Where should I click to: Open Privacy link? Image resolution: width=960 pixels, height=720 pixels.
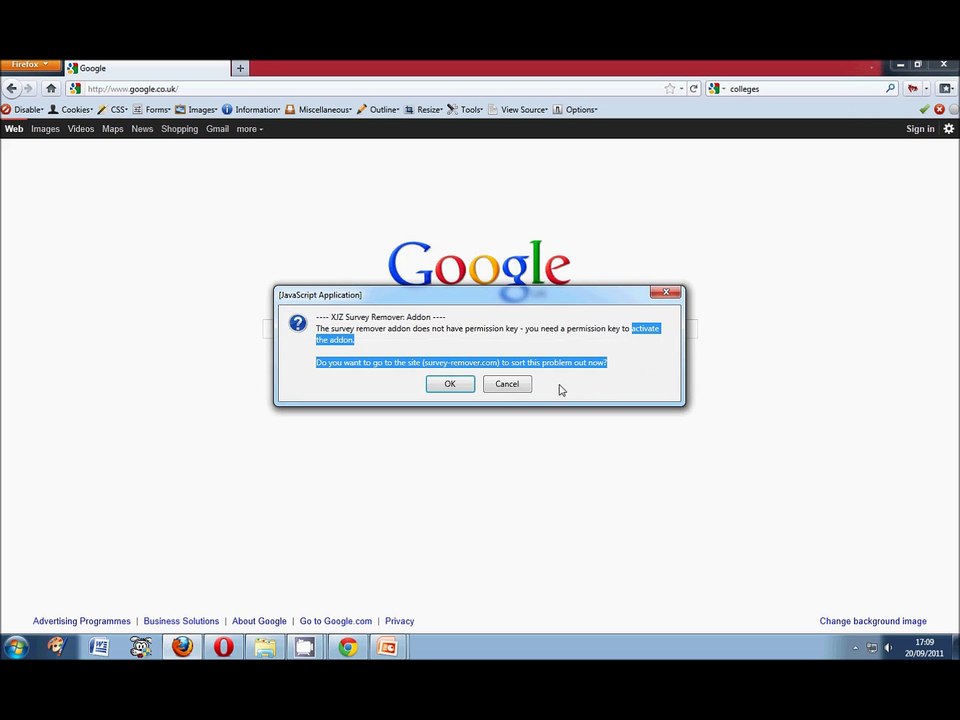[x=399, y=621]
